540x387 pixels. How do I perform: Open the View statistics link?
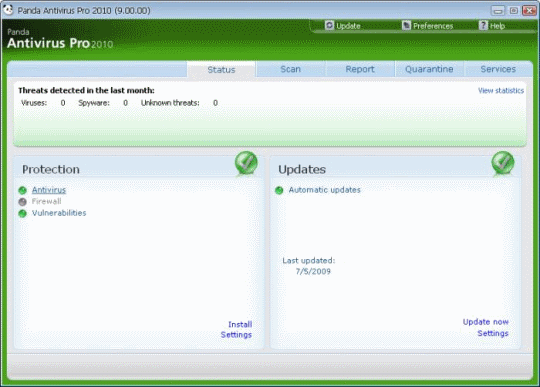pyautogui.click(x=501, y=91)
